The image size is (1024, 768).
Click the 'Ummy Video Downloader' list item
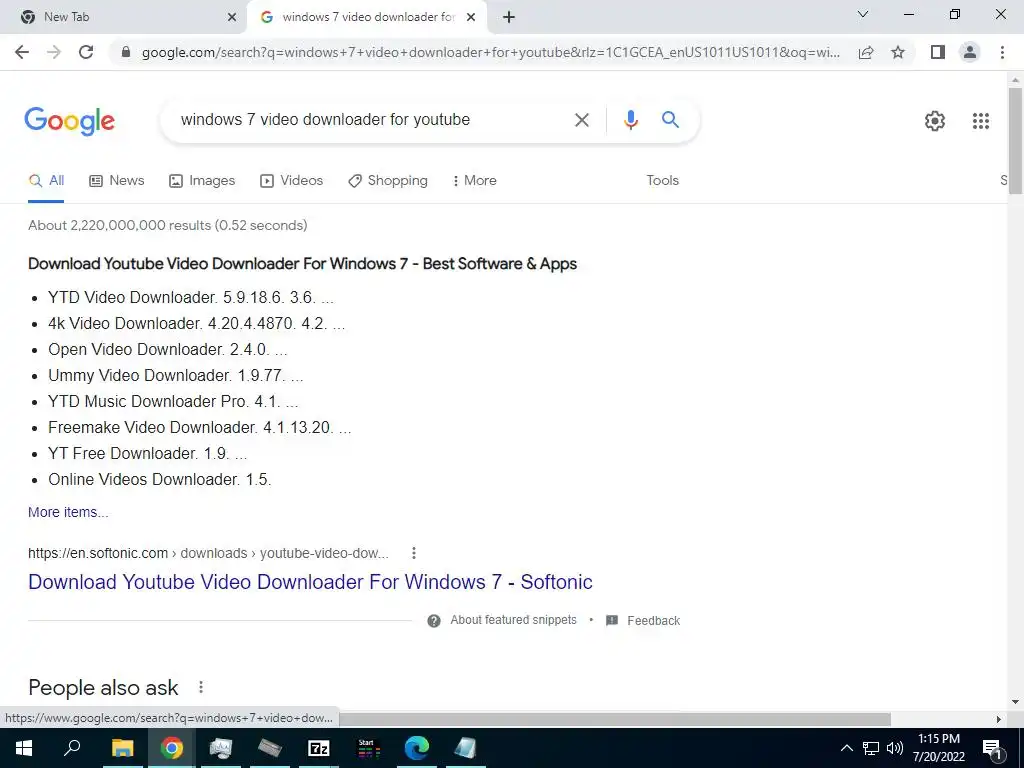click(x=176, y=376)
